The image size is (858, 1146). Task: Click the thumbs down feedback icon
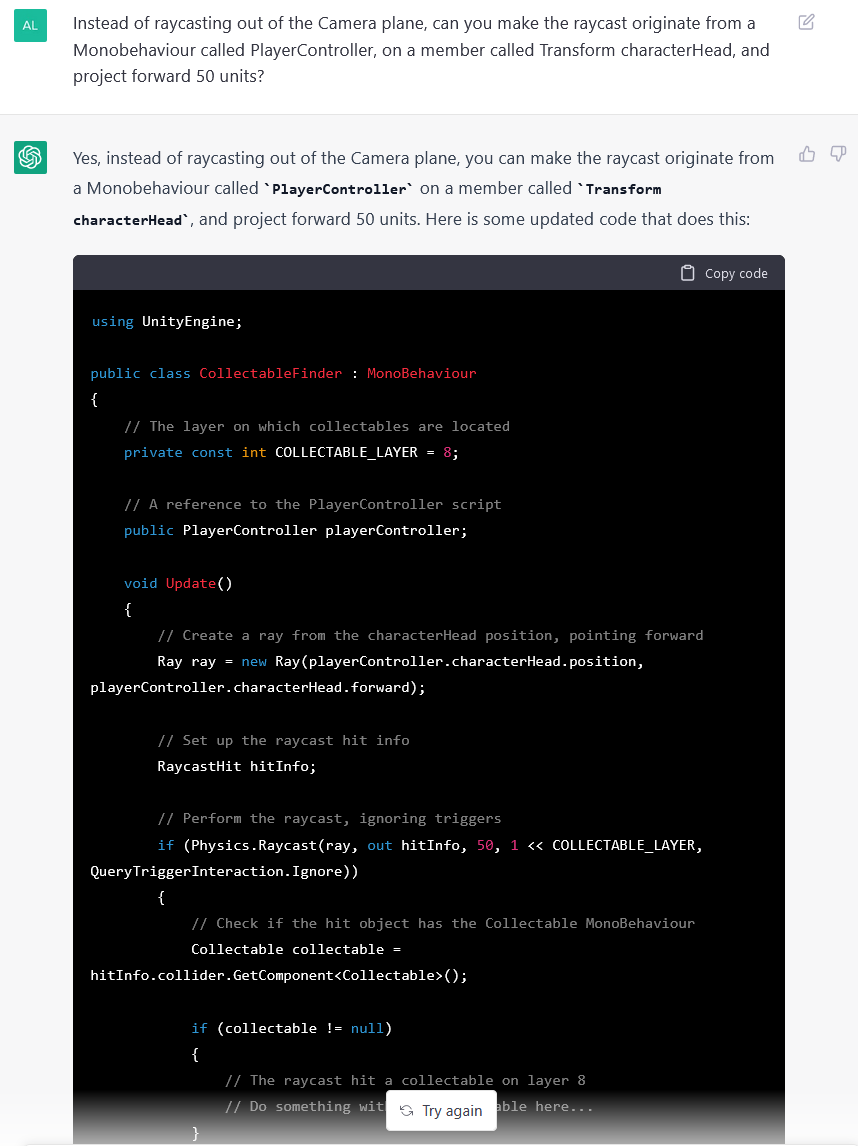pyautogui.click(x=838, y=153)
